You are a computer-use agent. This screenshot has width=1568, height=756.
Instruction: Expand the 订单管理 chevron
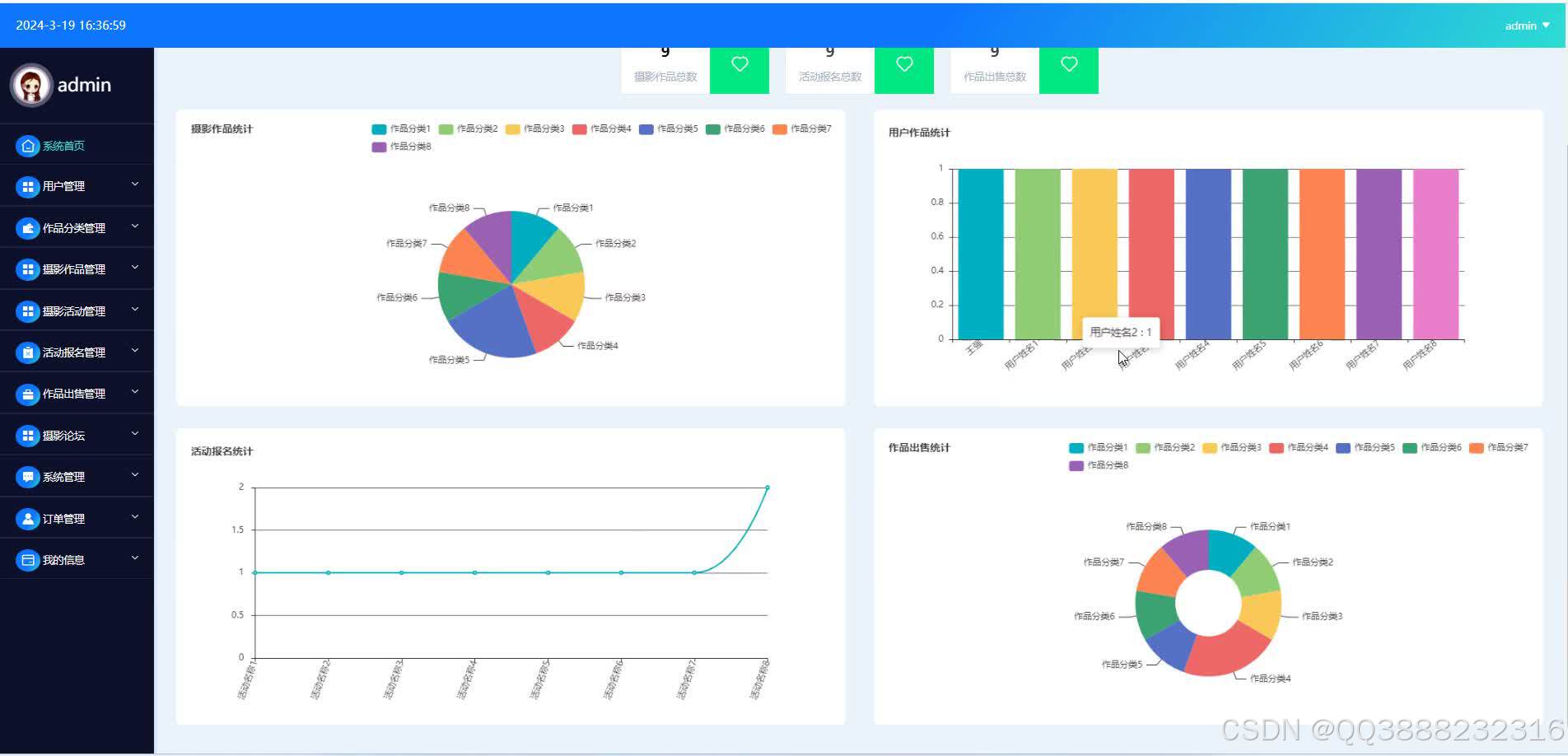[x=135, y=517]
